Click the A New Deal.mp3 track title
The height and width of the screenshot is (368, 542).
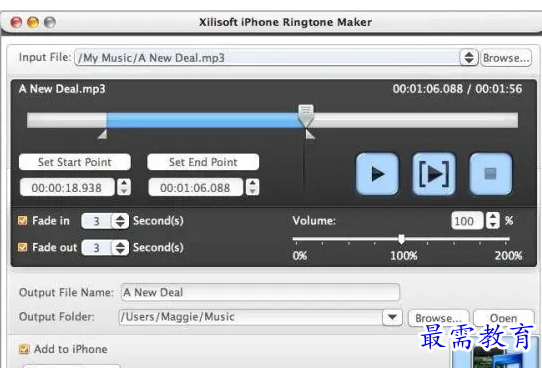(62, 89)
